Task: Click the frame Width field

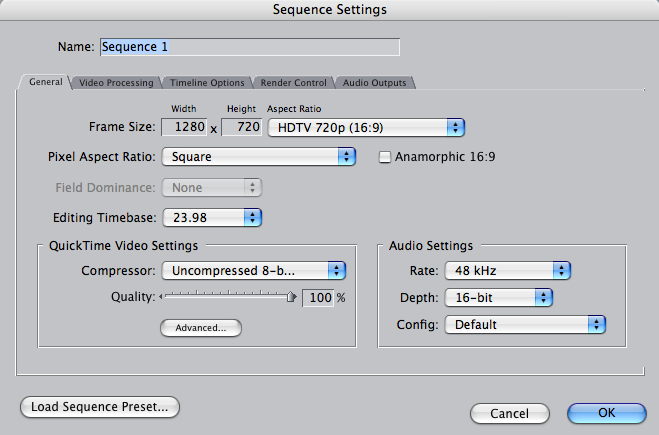Action: pos(183,127)
